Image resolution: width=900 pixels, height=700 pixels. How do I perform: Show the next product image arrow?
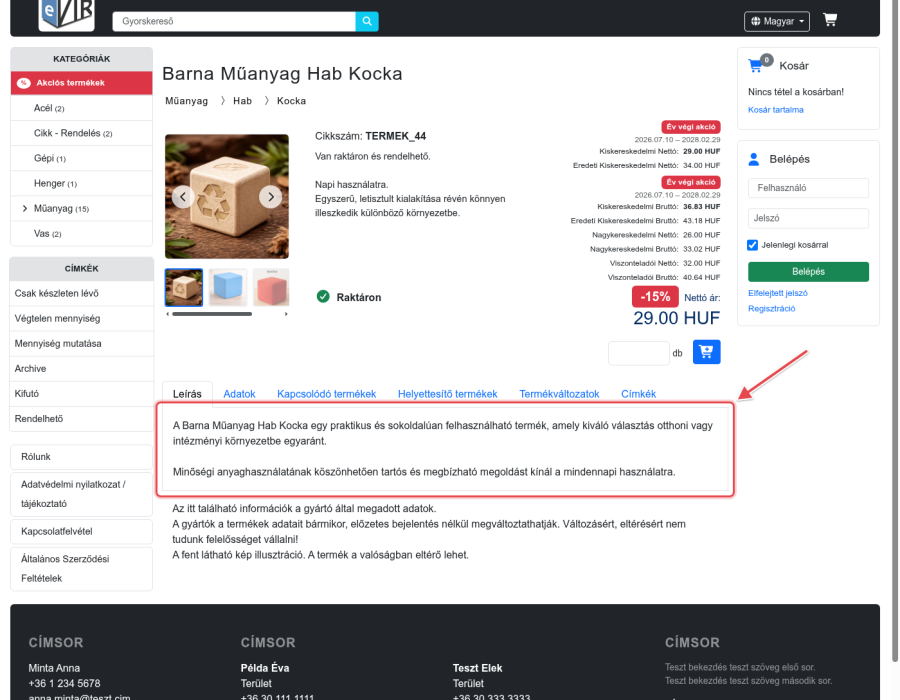[x=270, y=197]
